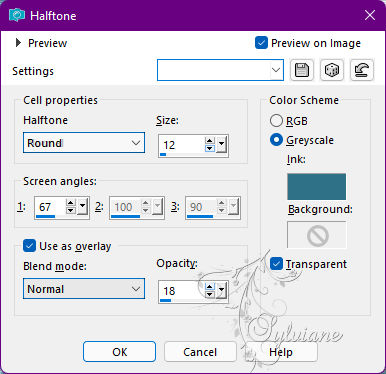Viewport: 386px width, 374px height.
Task: Open the Size slider popup arrow
Action: (222, 145)
